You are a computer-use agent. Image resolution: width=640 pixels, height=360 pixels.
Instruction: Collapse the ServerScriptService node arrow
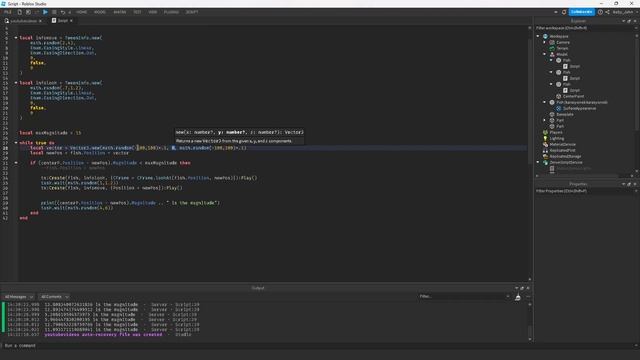pos(538,162)
